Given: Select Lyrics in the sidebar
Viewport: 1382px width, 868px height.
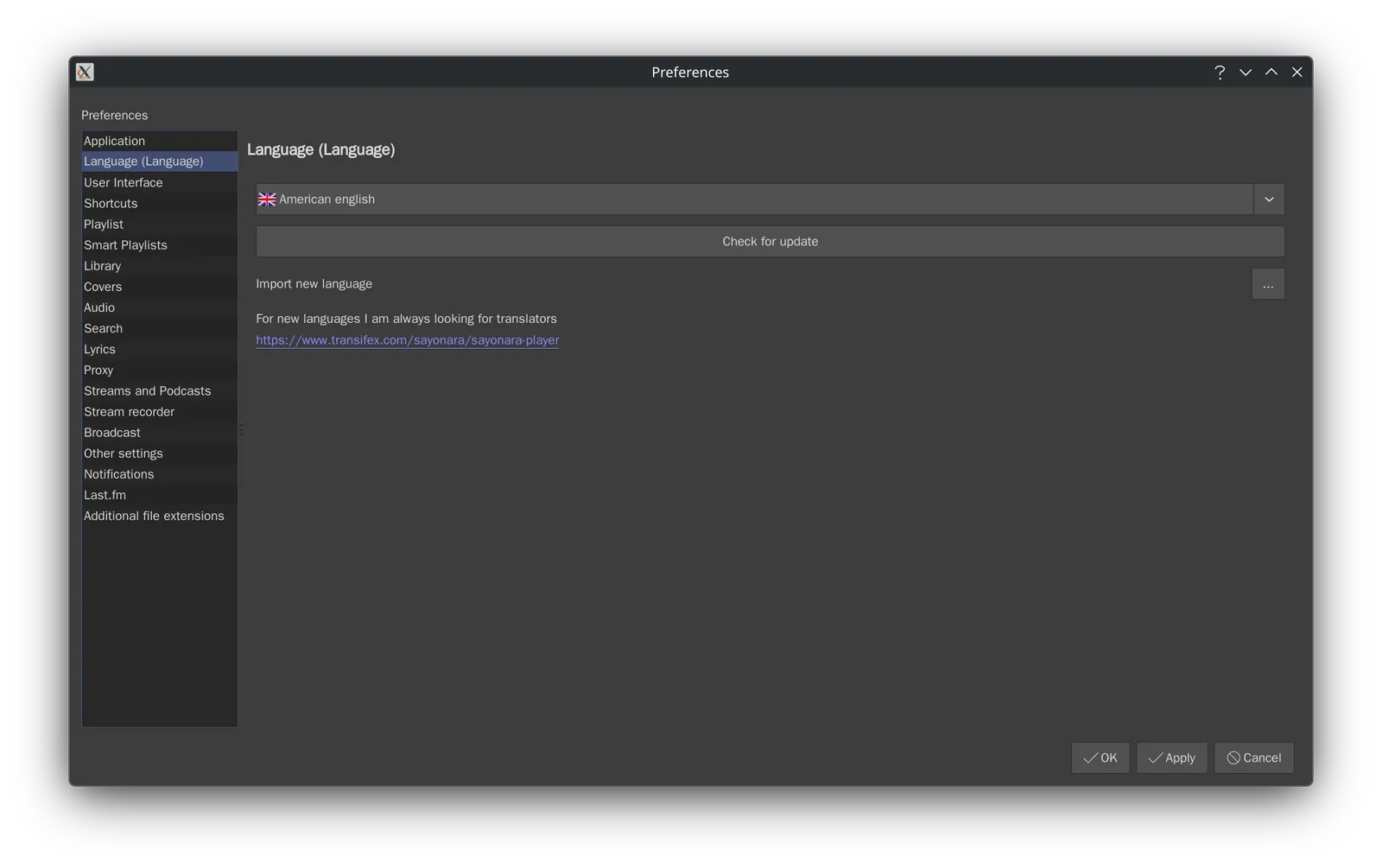Looking at the screenshot, I should tap(160, 349).
